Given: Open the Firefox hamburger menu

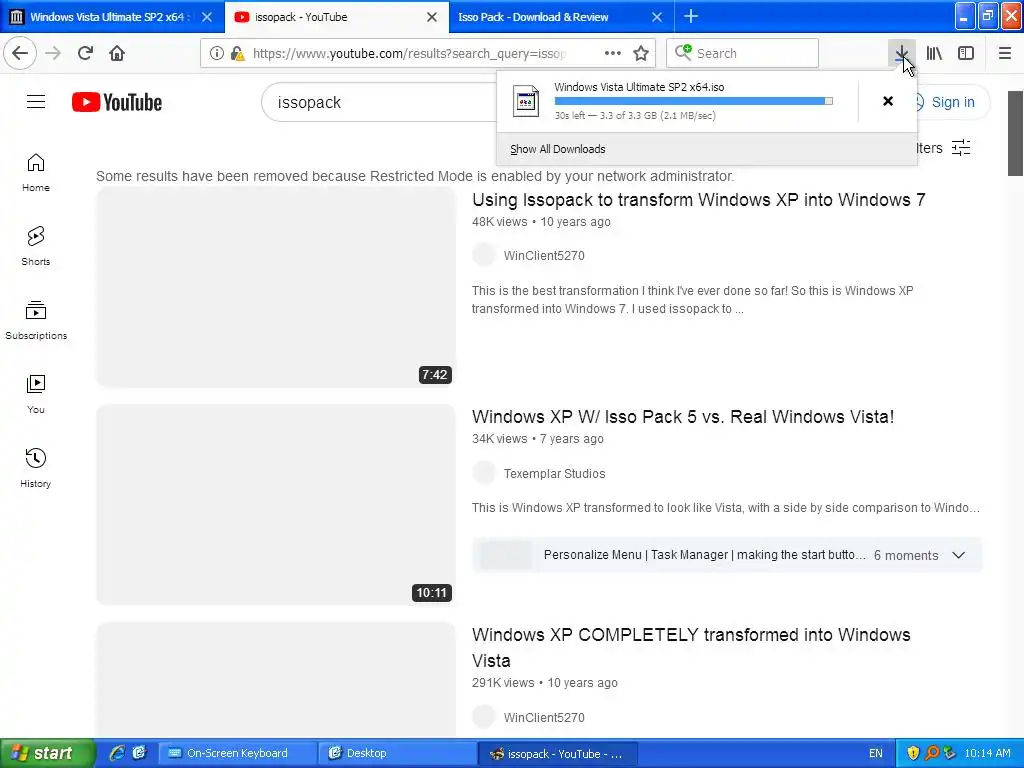Looking at the screenshot, I should click(x=1004, y=53).
